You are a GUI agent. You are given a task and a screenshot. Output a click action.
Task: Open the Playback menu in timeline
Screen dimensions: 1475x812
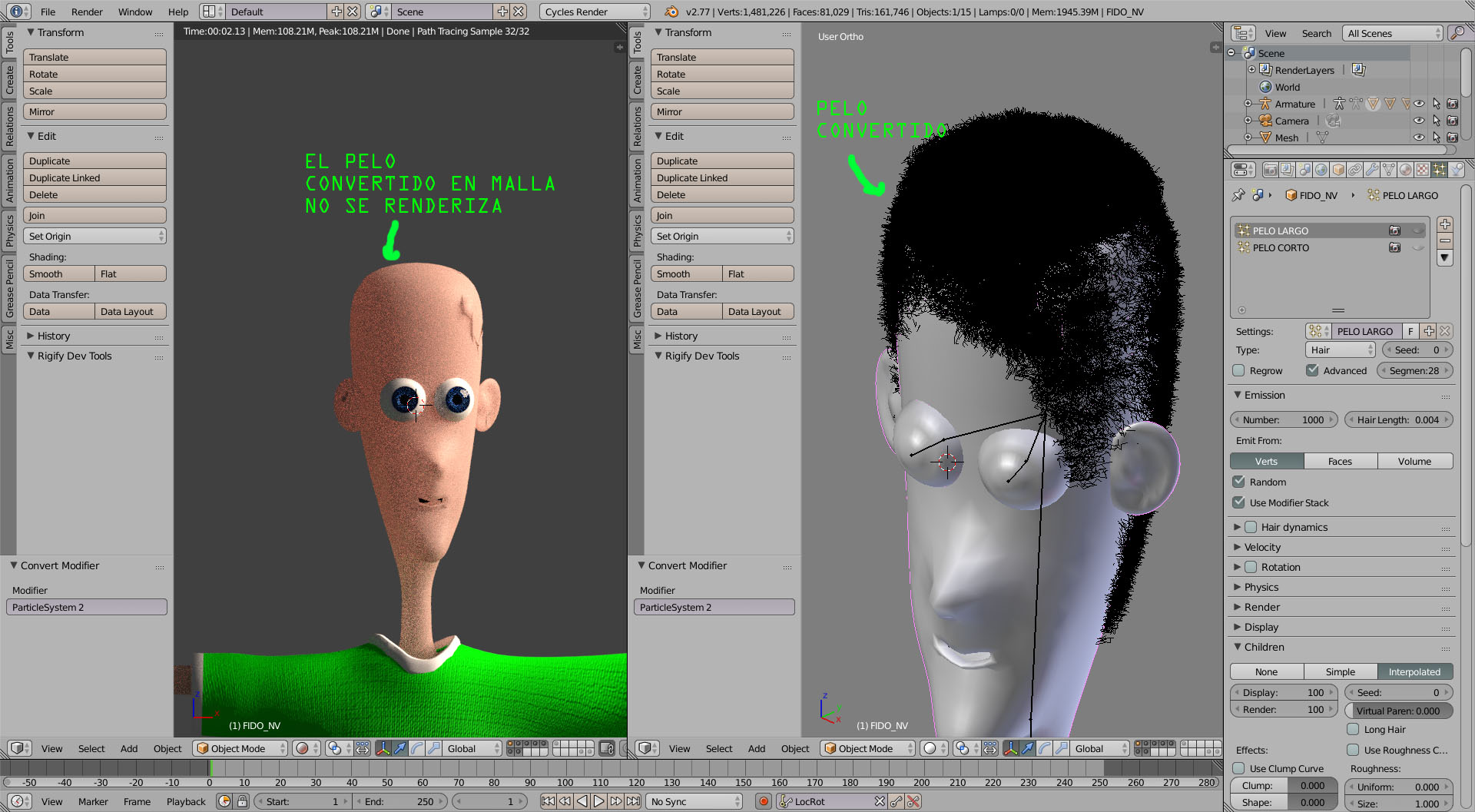(x=186, y=801)
